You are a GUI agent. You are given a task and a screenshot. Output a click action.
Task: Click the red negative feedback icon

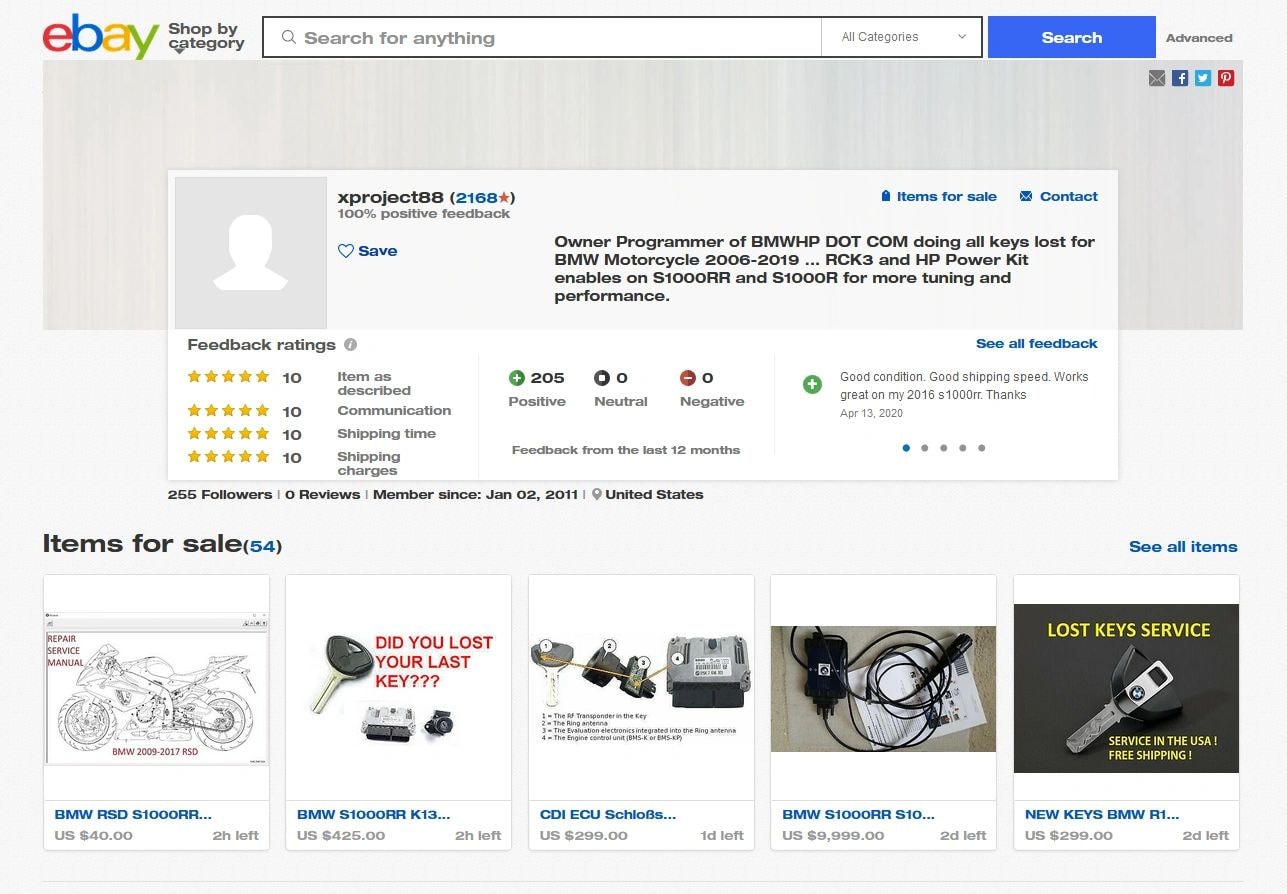pyautogui.click(x=688, y=378)
